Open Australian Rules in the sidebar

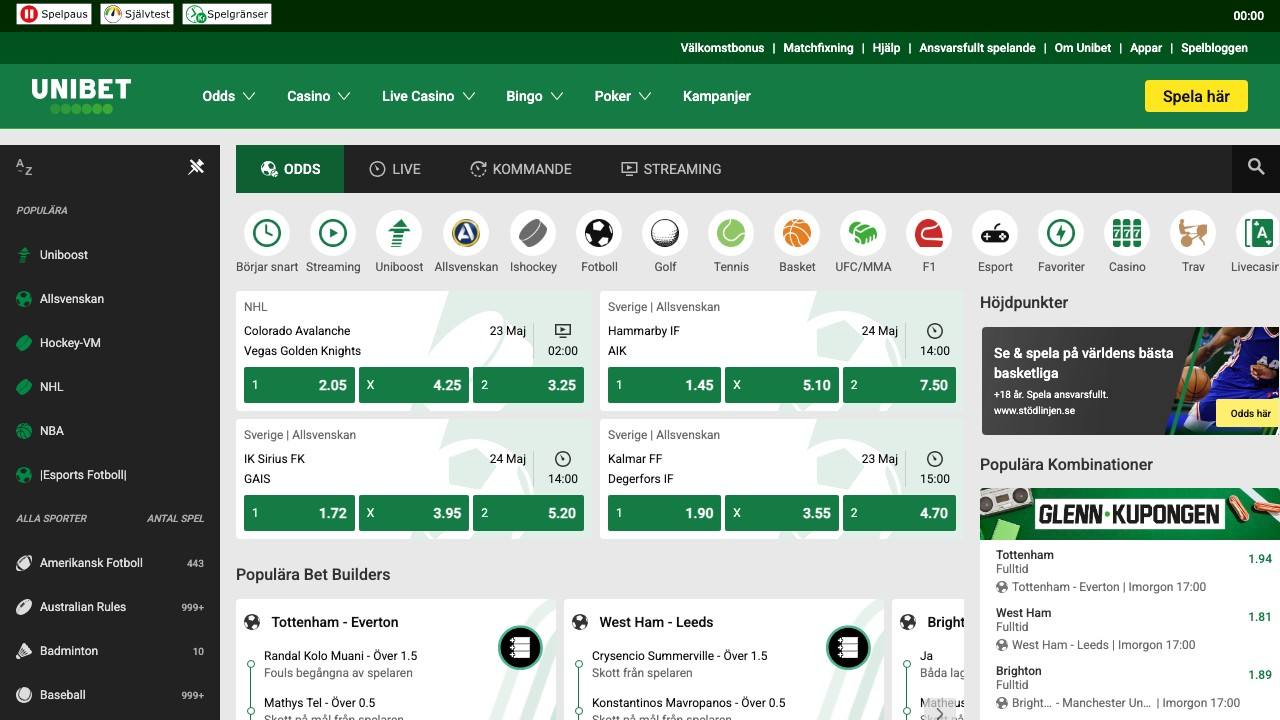point(110,607)
